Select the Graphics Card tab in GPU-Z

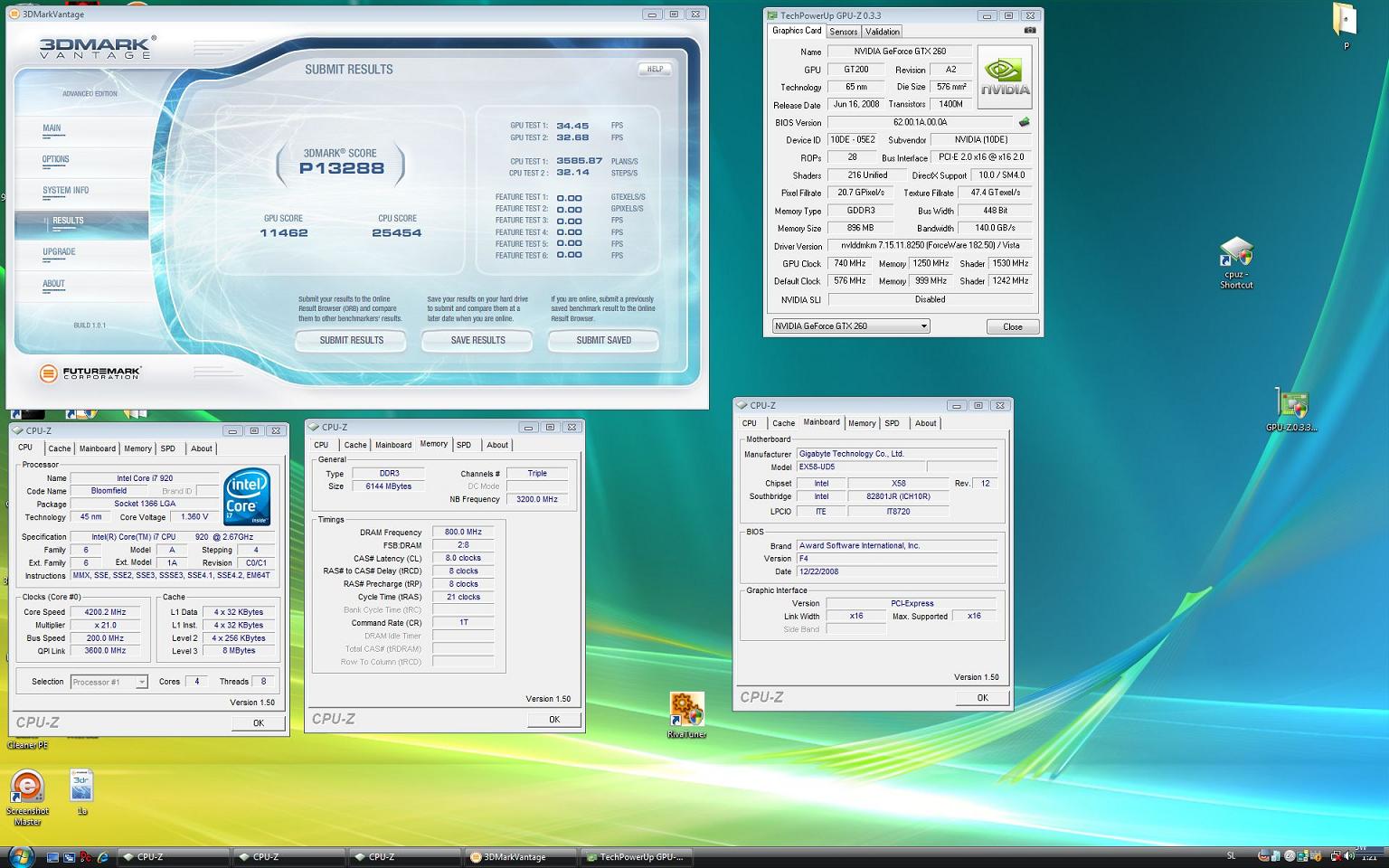[x=797, y=31]
